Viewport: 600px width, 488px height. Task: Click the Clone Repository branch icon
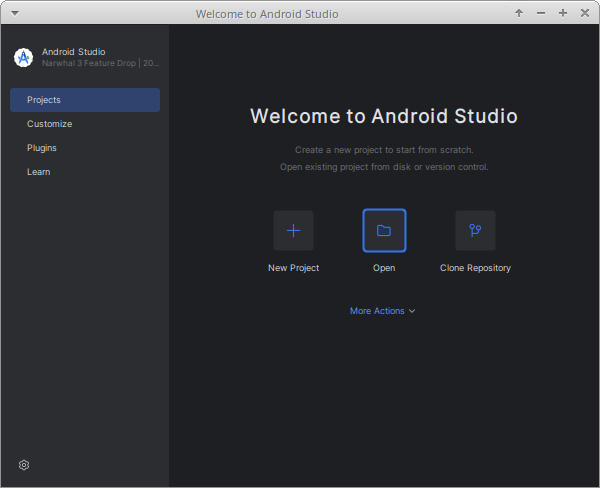475,230
